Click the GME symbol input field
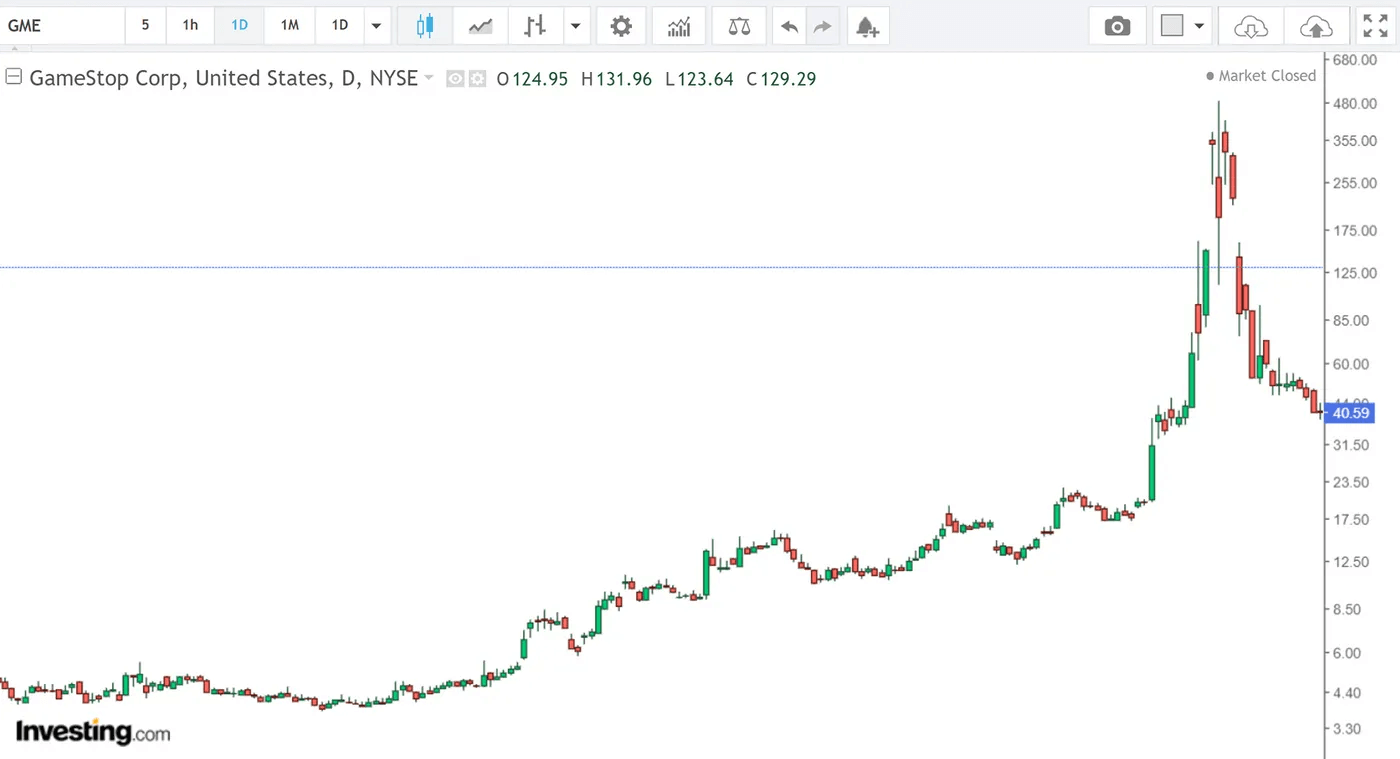The height and width of the screenshot is (759, 1400). (62, 26)
